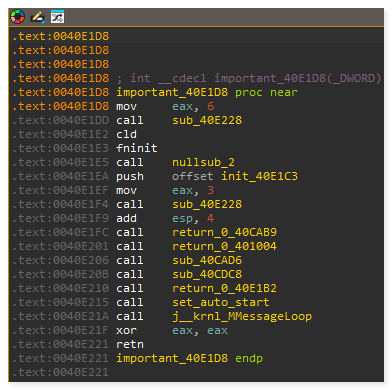The width and height of the screenshot is (392, 390).
Task: Click address .text:0040E1E5
Action: tap(60, 162)
